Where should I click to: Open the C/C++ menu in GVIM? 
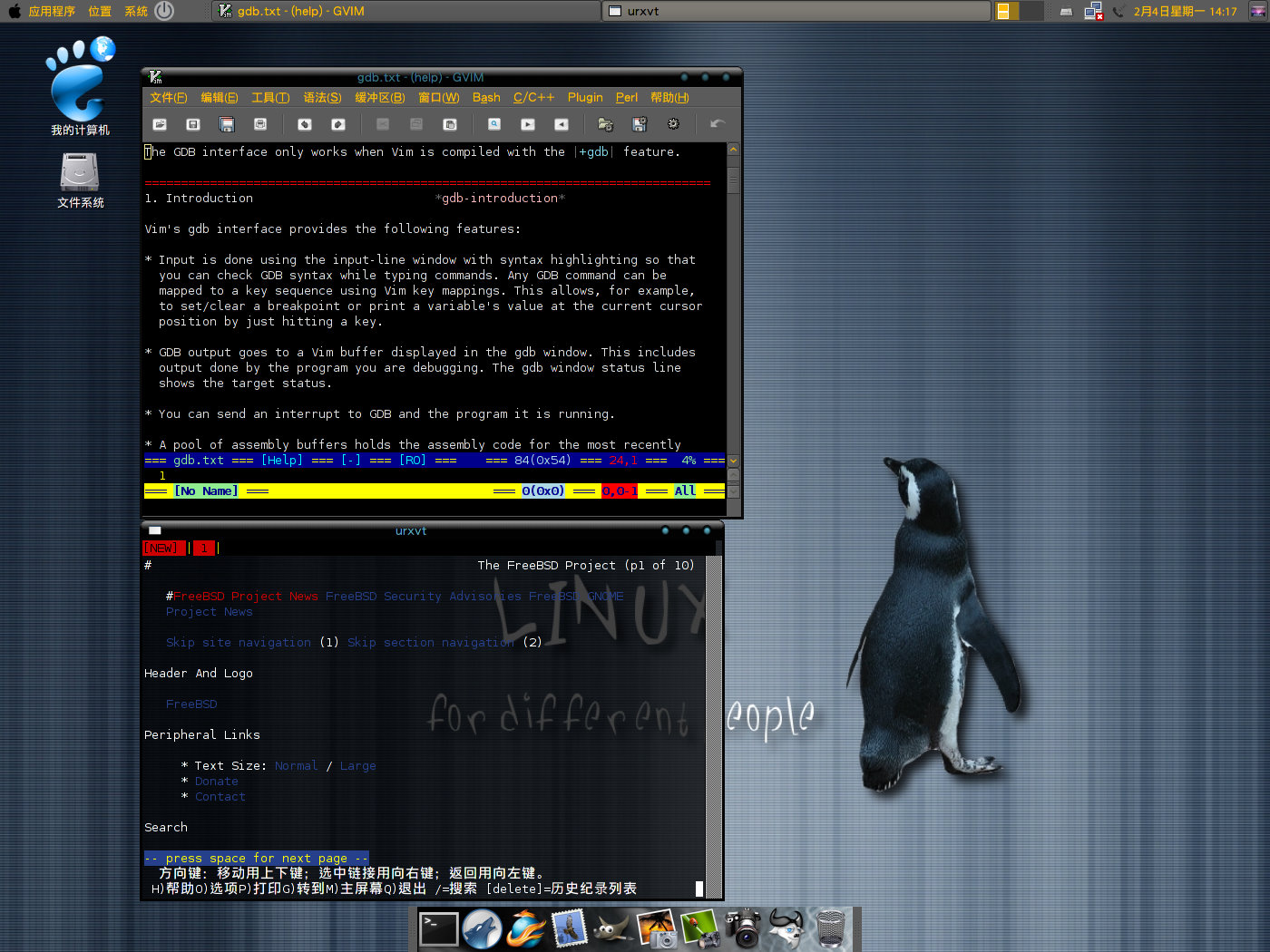pyautogui.click(x=533, y=98)
